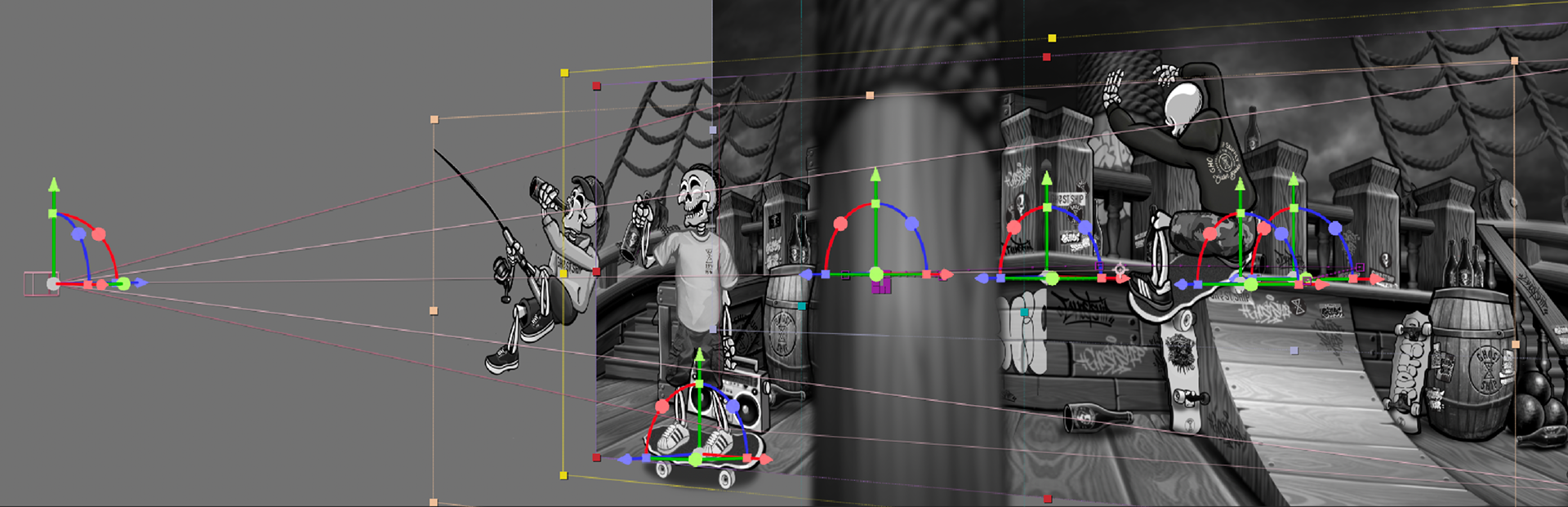Select red right arrow of blurred mast gizmo
The height and width of the screenshot is (507, 1568).
point(946,274)
